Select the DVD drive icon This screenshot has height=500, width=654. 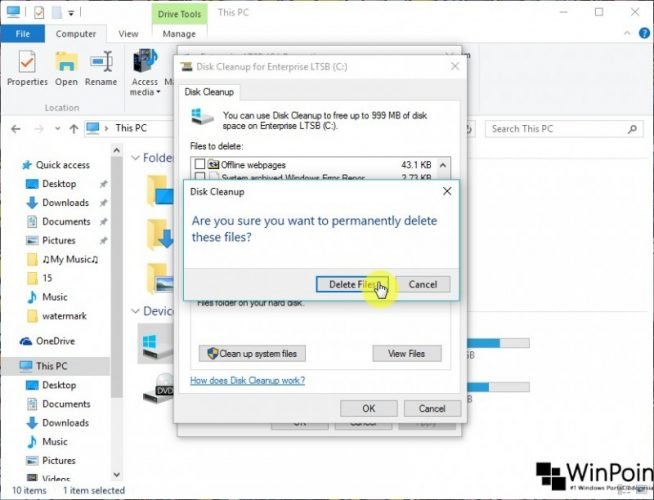158,388
